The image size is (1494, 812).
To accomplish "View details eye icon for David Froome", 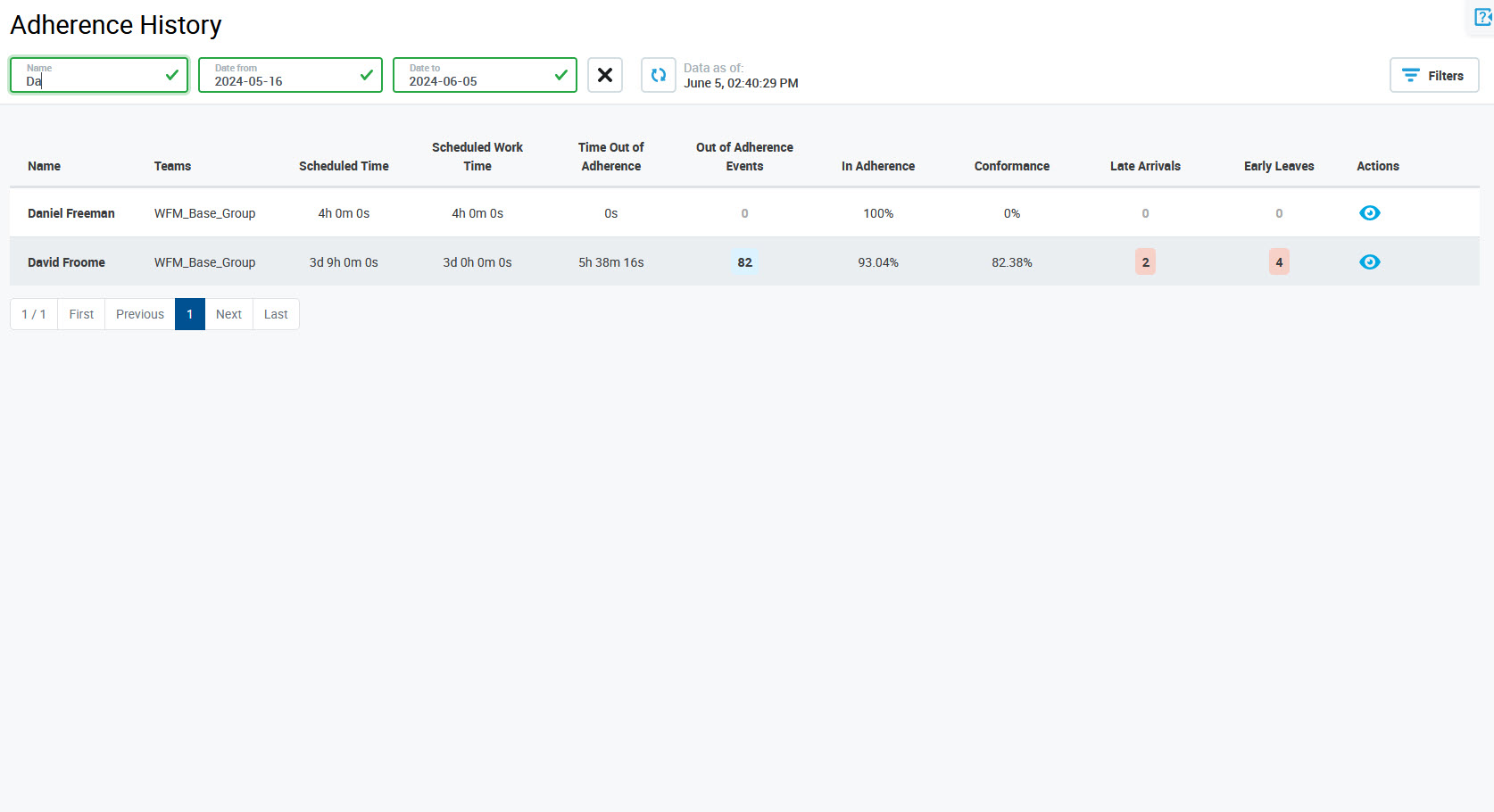I will click(1369, 262).
